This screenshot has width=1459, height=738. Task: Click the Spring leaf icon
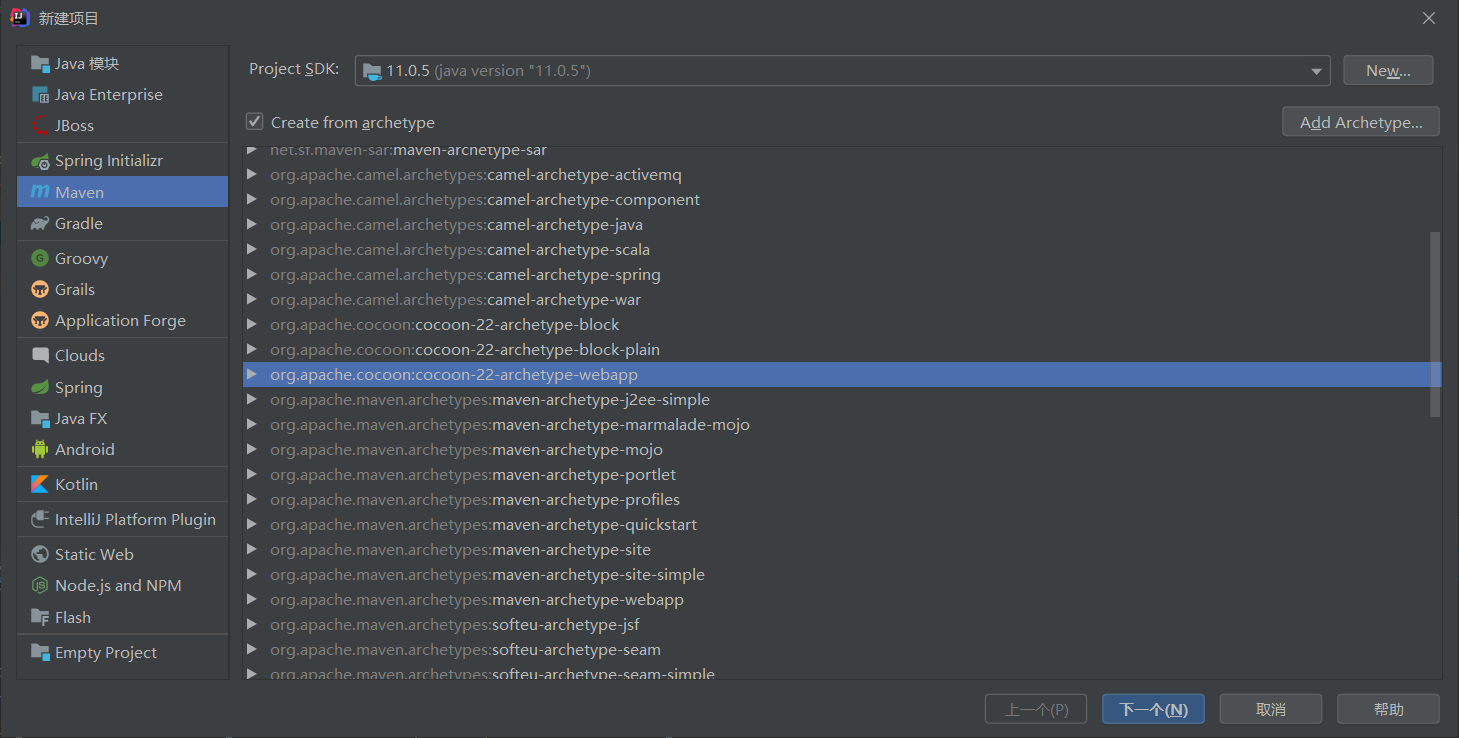[x=40, y=387]
